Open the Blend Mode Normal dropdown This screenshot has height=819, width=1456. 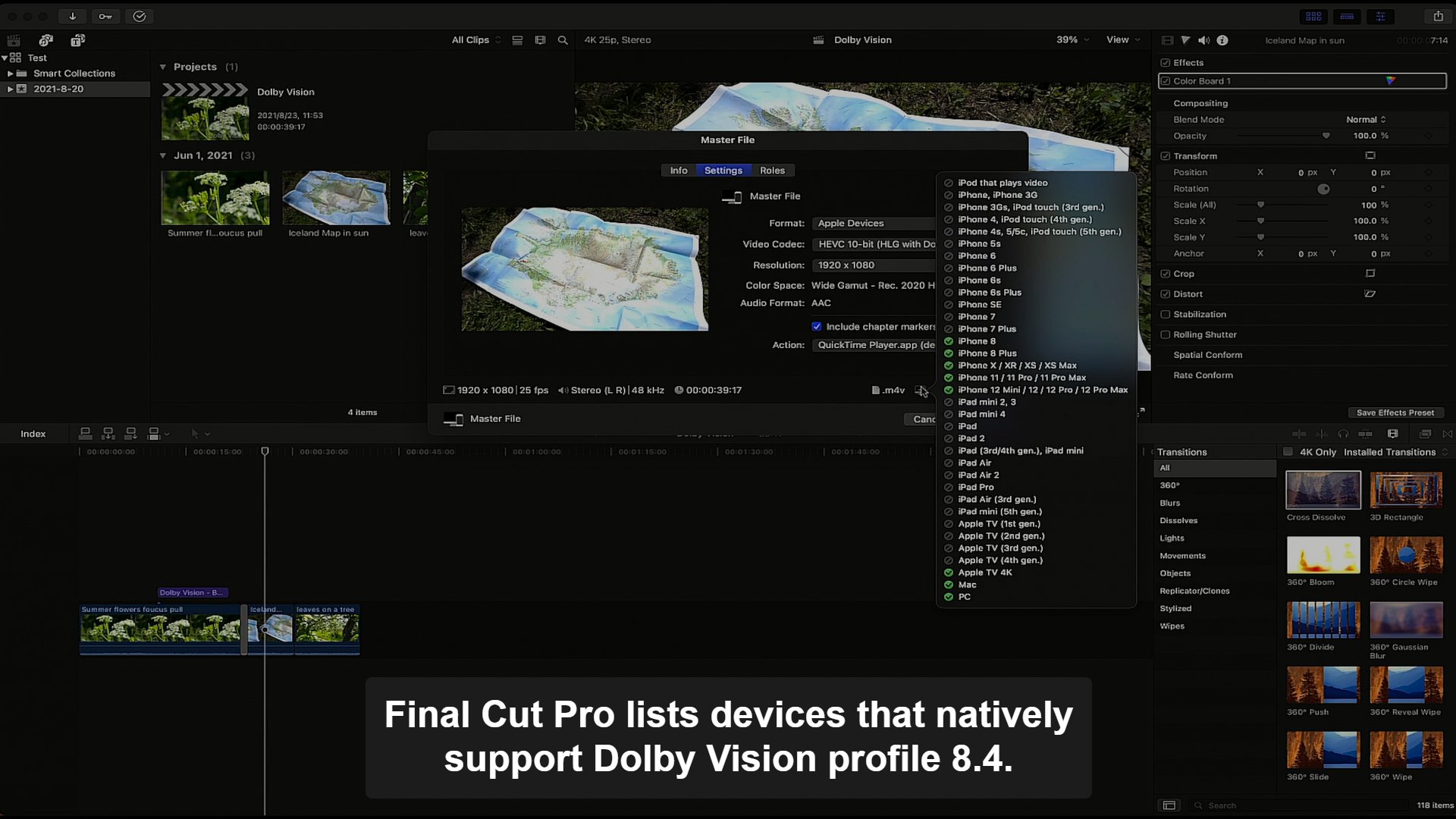[1366, 120]
